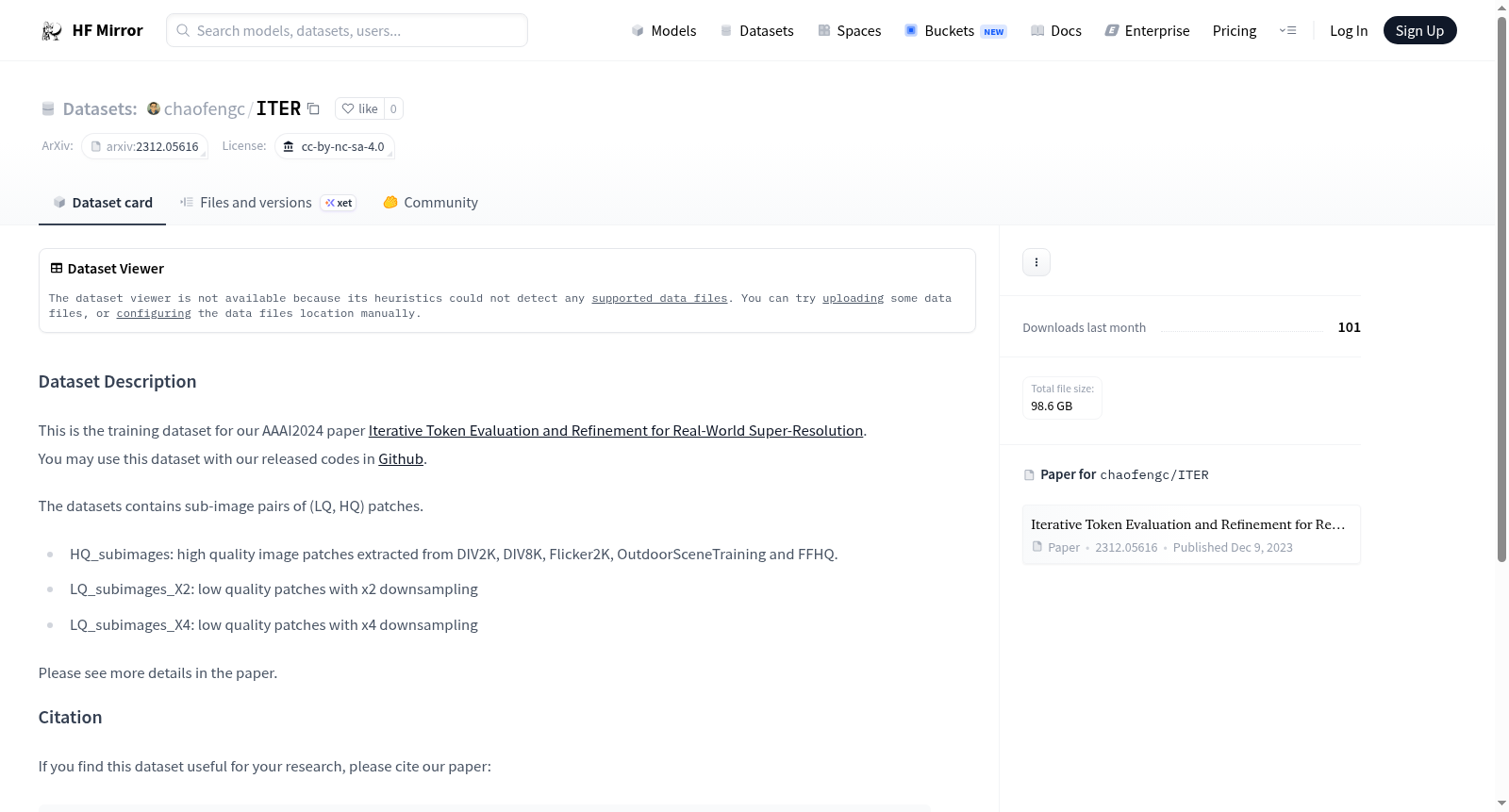Image resolution: width=1509 pixels, height=812 pixels.
Task: Switch to the Community tab
Action: 430,202
